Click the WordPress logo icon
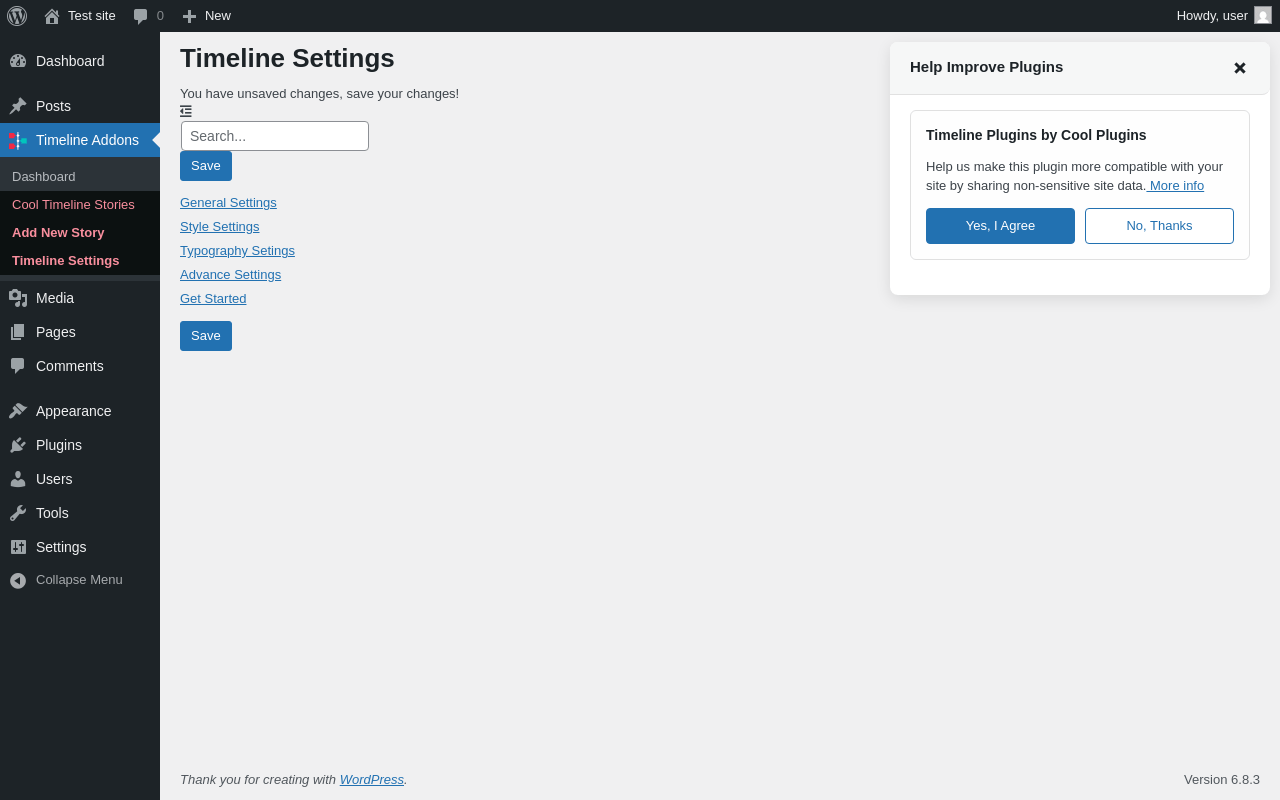The image size is (1280, 800). [17, 16]
